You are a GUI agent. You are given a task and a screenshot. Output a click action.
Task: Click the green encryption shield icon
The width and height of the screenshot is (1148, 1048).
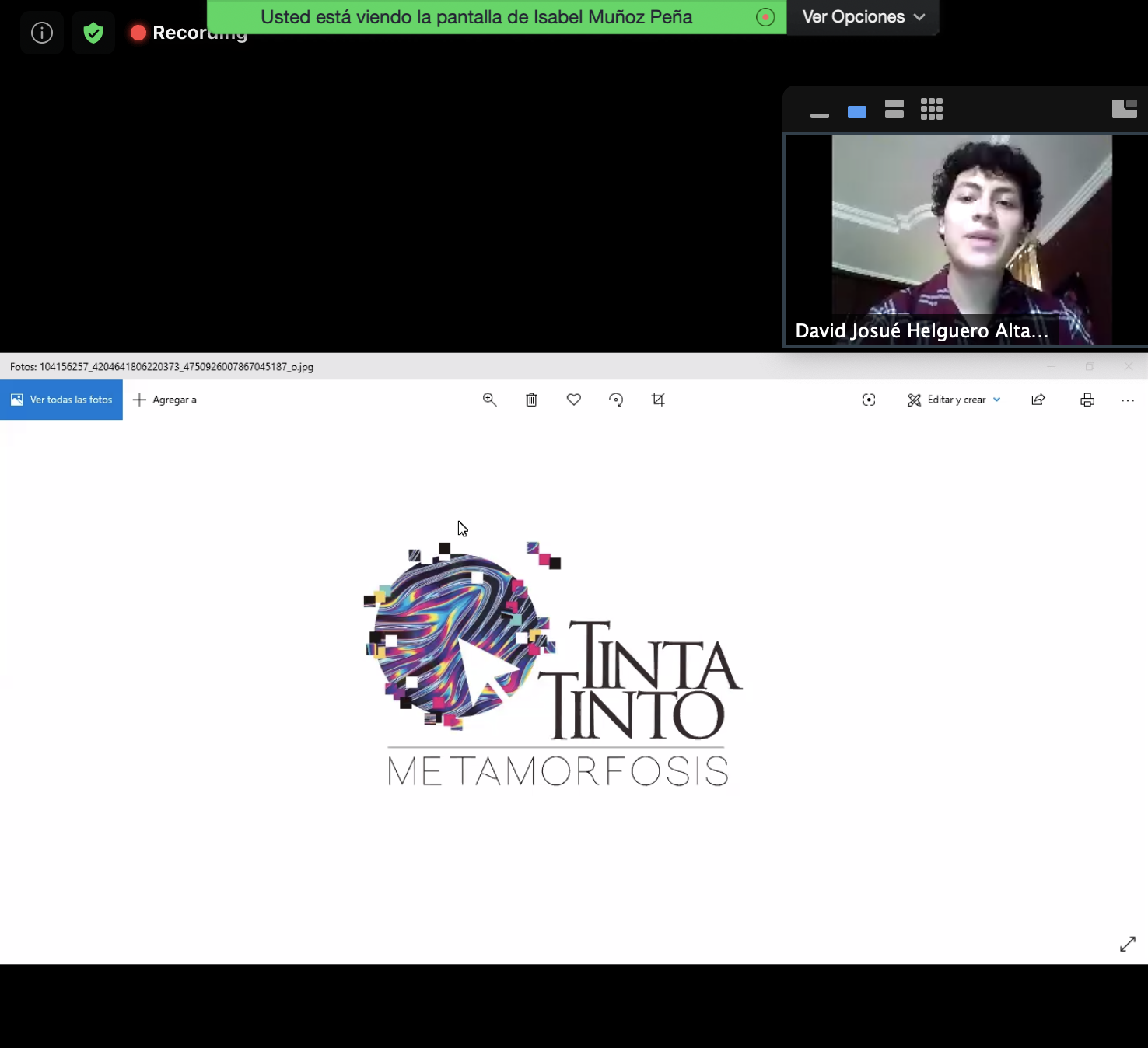[93, 33]
